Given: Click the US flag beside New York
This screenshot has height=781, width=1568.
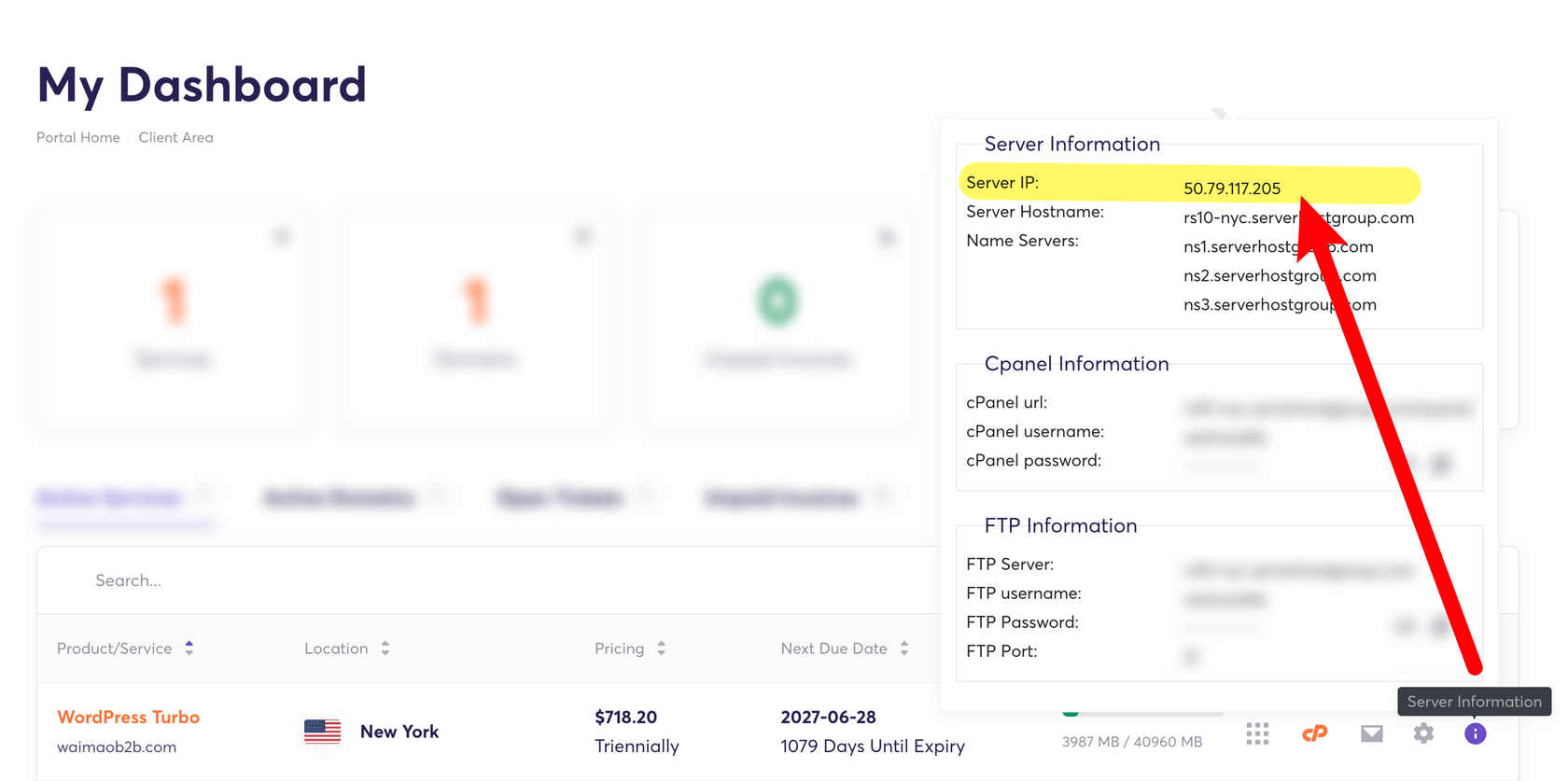Looking at the screenshot, I should (x=322, y=732).
